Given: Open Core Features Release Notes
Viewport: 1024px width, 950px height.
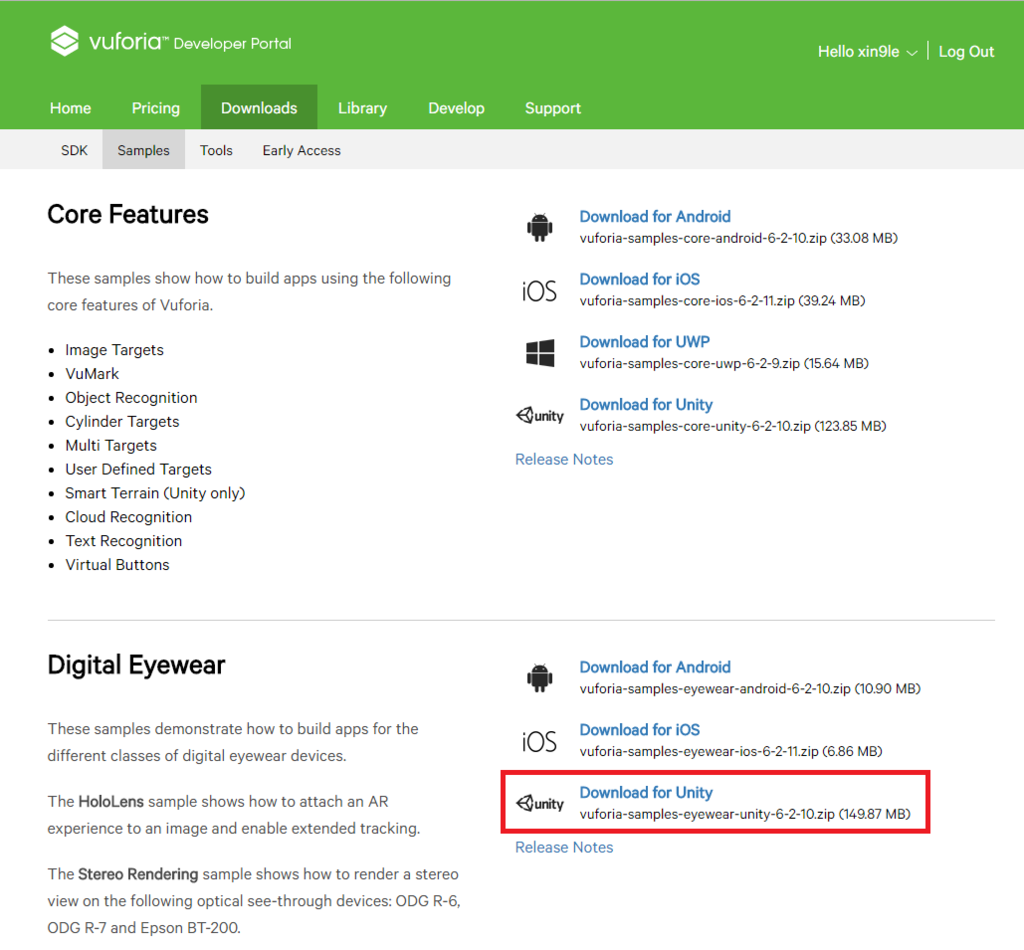Looking at the screenshot, I should (564, 459).
